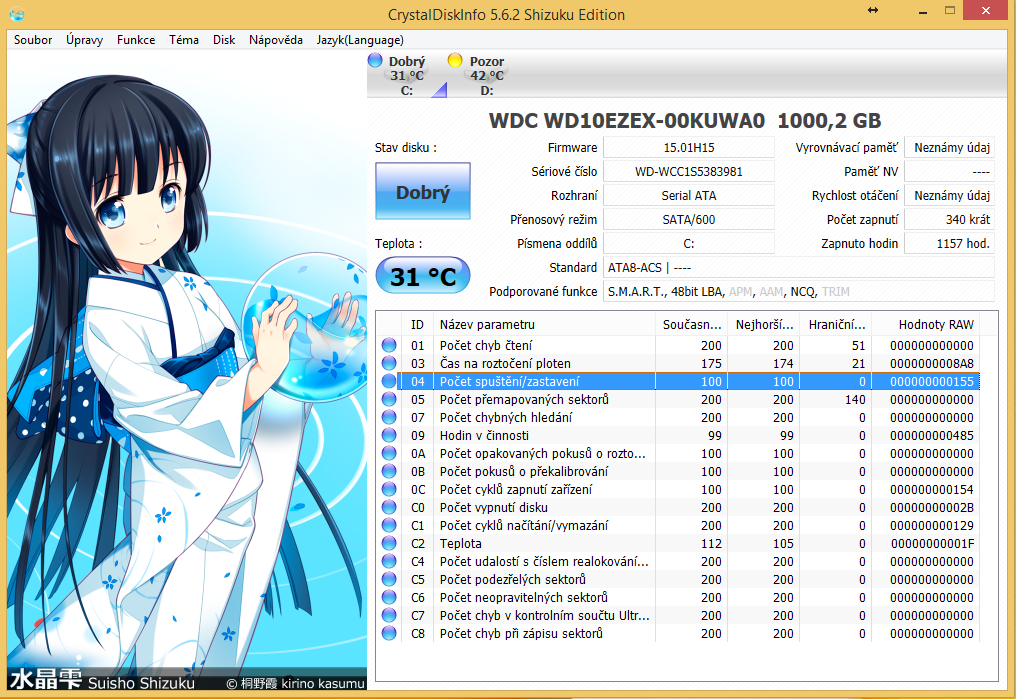Click the Písmena oddílů field C:
This screenshot has width=1016, height=699.
689,244
